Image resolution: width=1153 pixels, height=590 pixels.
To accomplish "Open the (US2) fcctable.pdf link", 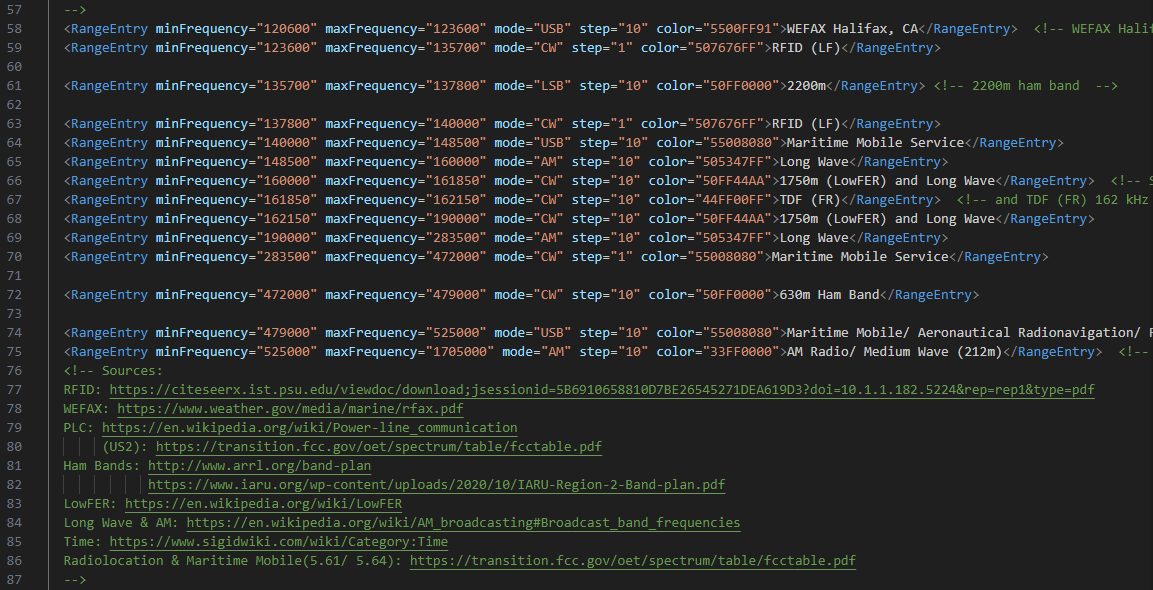I will click(379, 447).
